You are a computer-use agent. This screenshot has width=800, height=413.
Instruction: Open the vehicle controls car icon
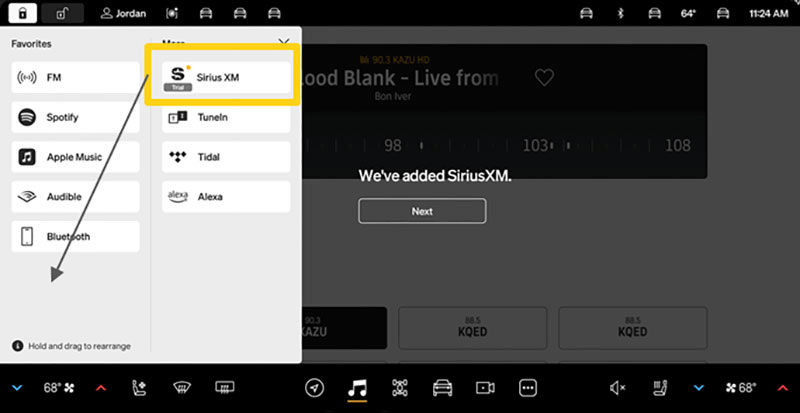tap(442, 387)
